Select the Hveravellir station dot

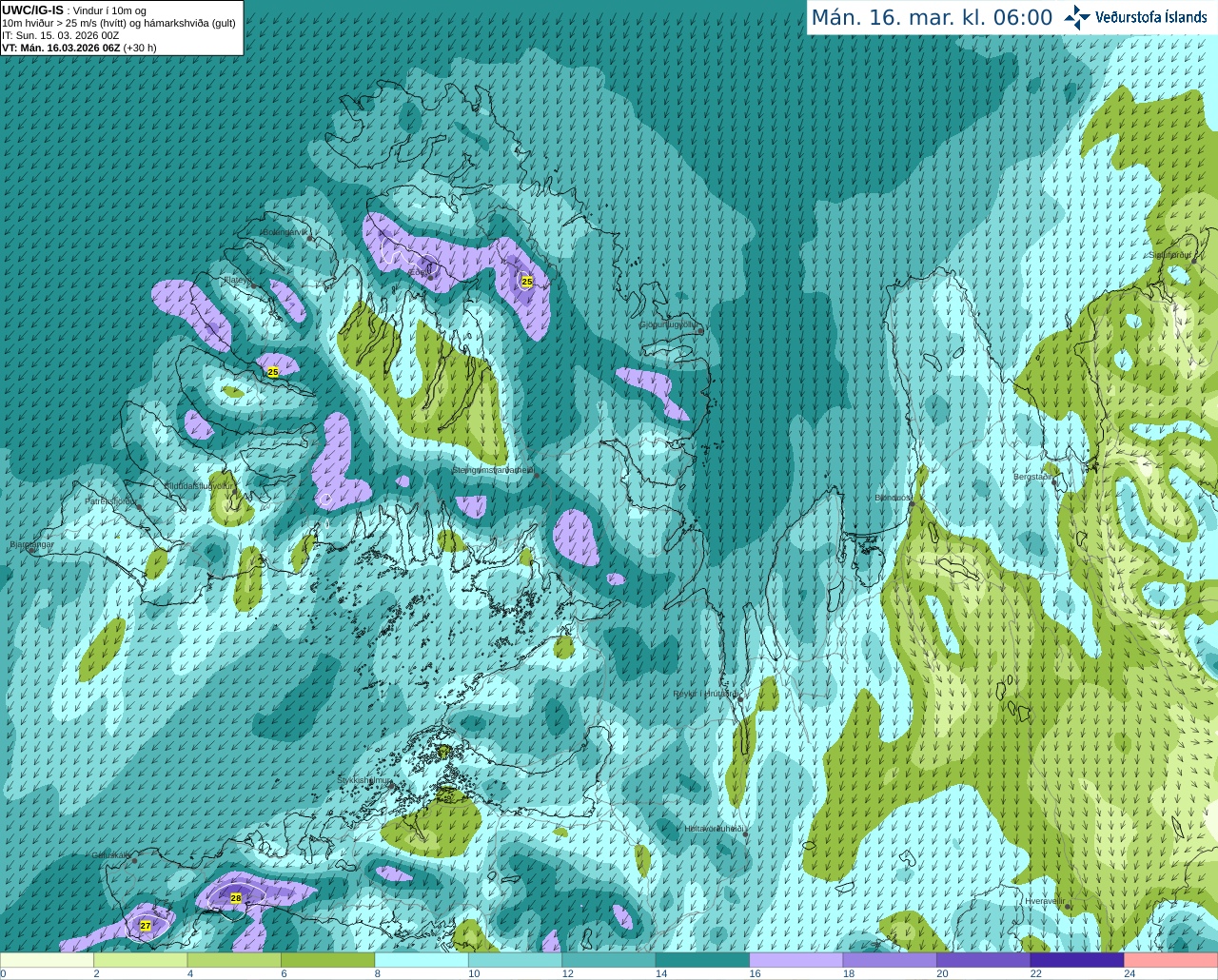(x=1068, y=907)
